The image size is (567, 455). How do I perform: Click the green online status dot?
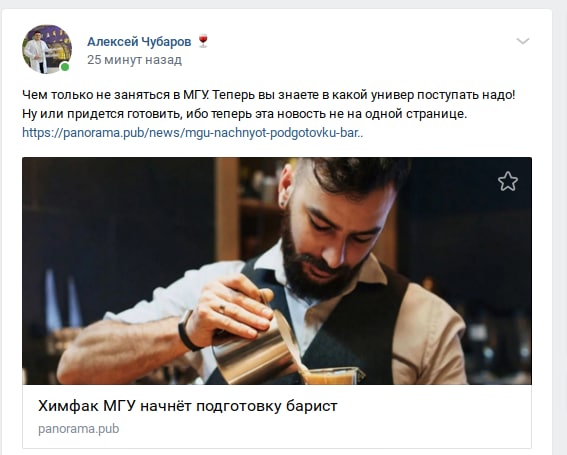[x=65, y=67]
